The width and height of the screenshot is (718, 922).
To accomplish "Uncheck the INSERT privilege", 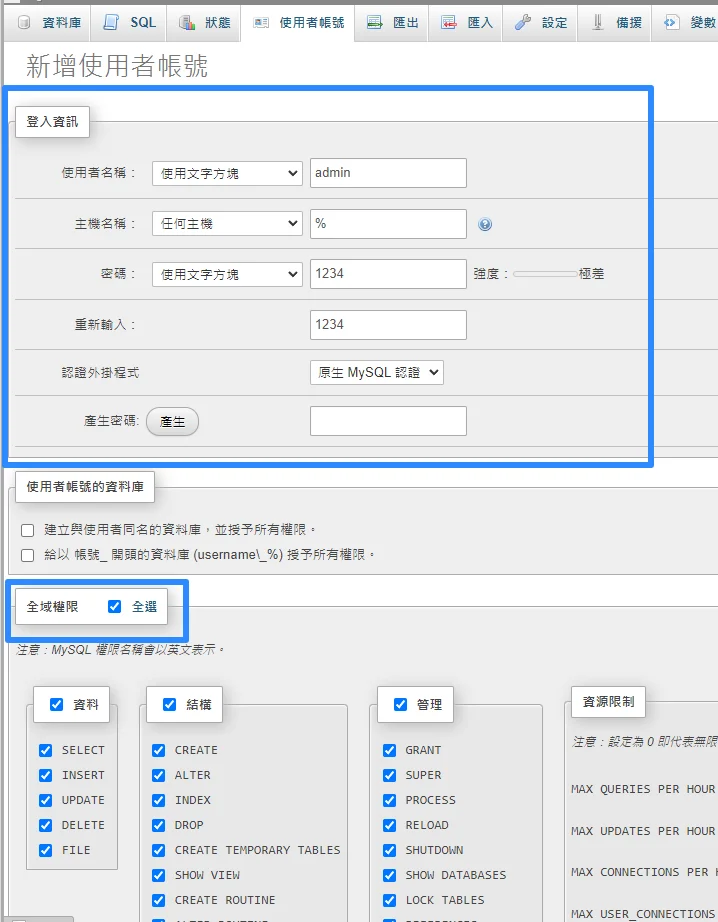I will (45, 775).
